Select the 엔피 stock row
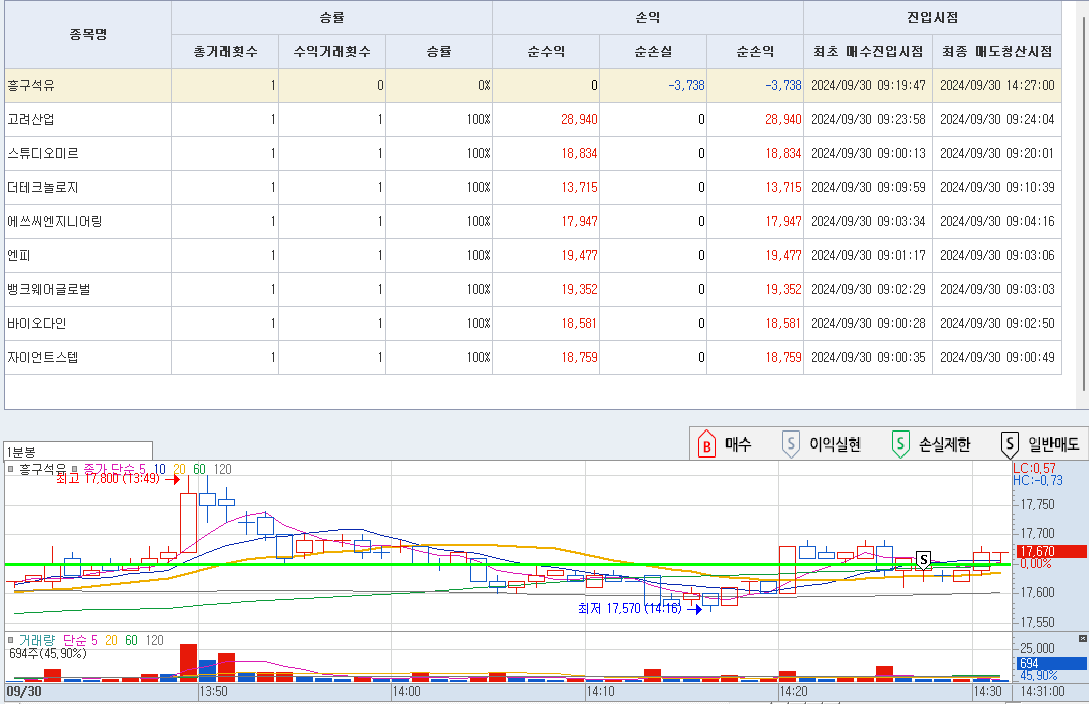Viewport: 1089px width, 704px height. (533, 255)
